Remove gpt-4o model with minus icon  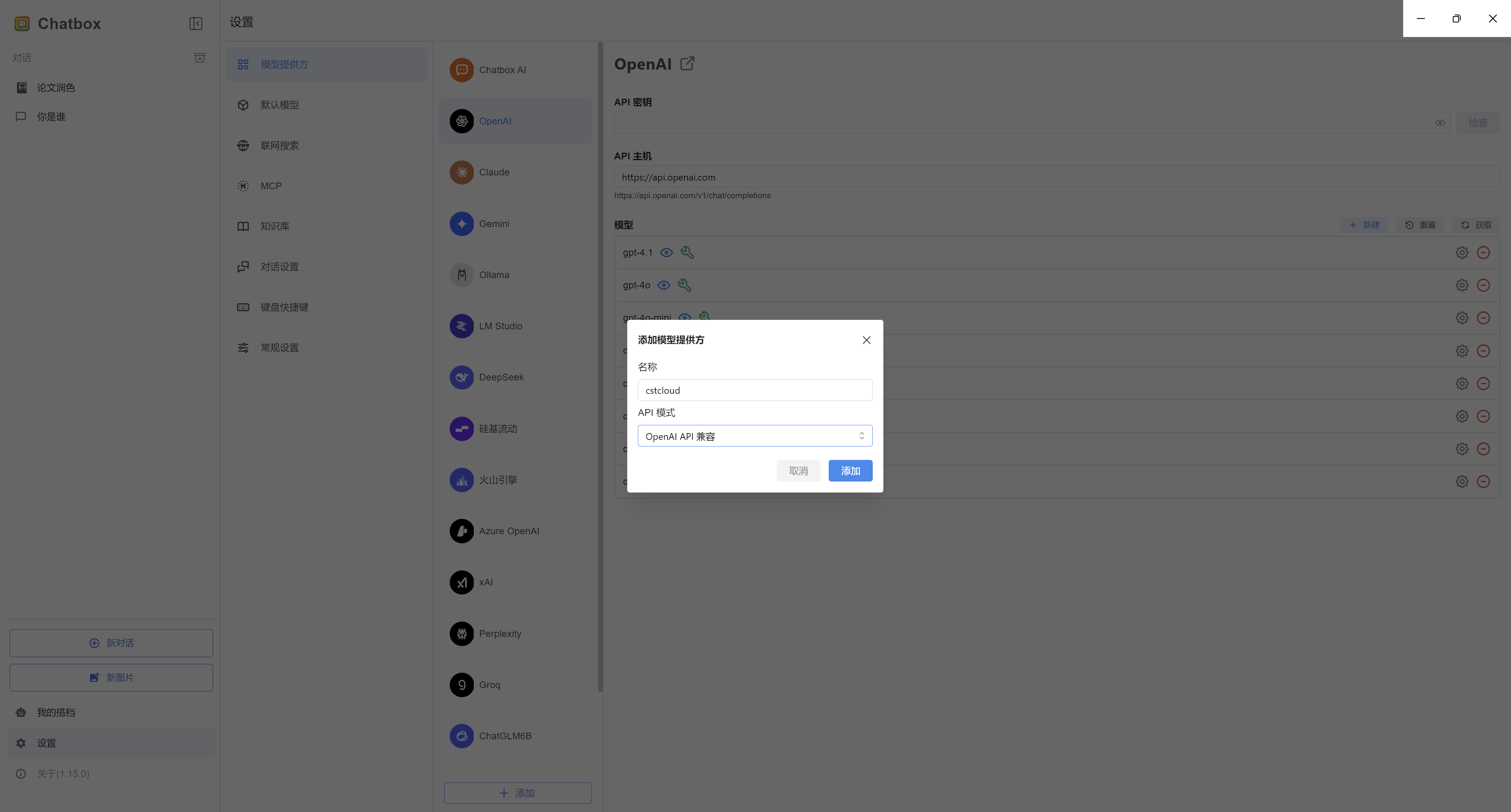[x=1483, y=286]
